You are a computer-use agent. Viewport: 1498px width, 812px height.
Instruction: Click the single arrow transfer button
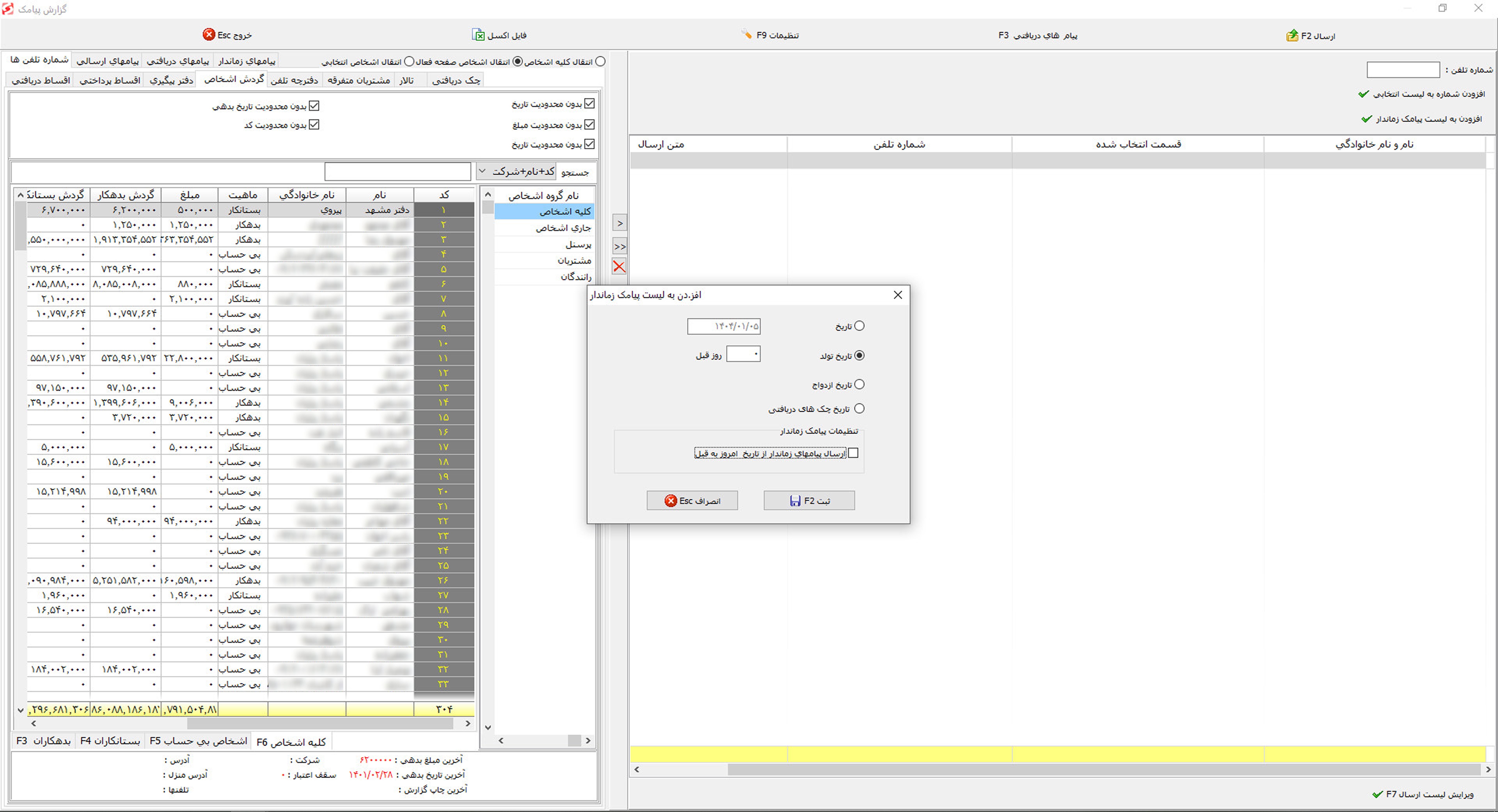[620, 223]
